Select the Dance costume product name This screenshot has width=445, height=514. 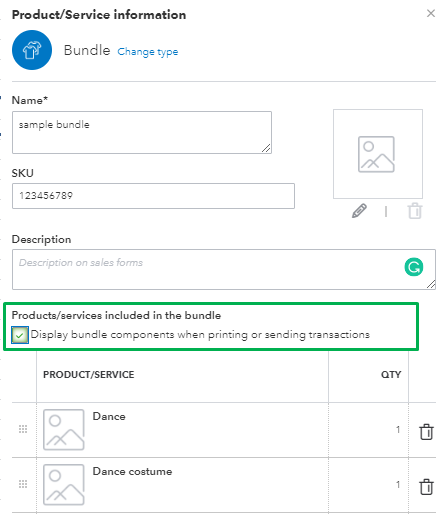132,471
